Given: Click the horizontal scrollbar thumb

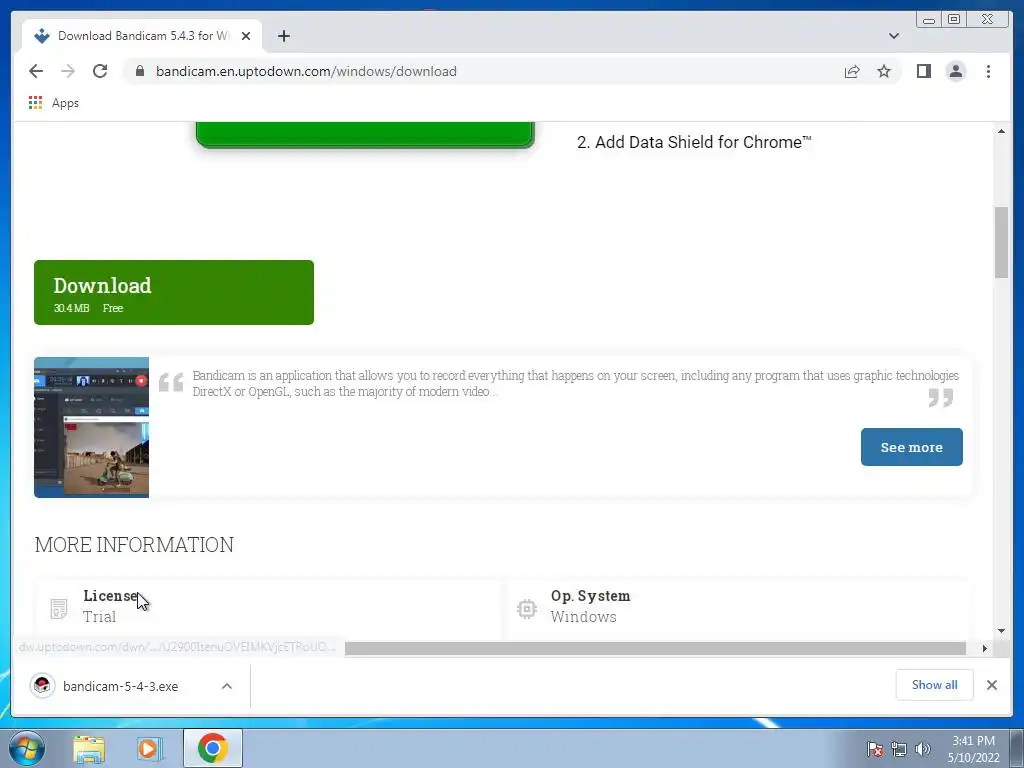Looking at the screenshot, I should 655,648.
